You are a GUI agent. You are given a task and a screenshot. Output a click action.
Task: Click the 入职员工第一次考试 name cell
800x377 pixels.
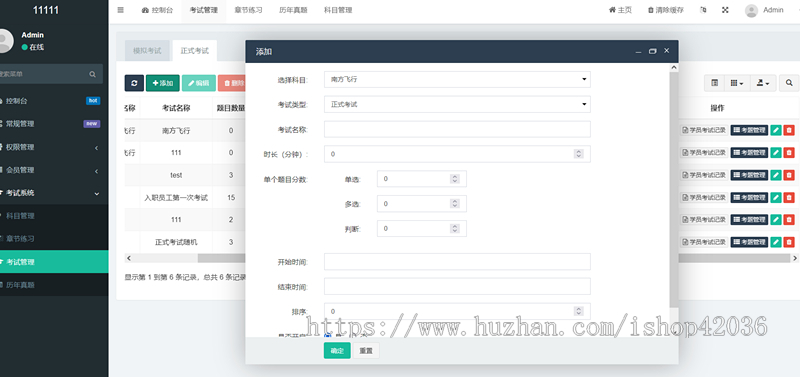[176, 197]
